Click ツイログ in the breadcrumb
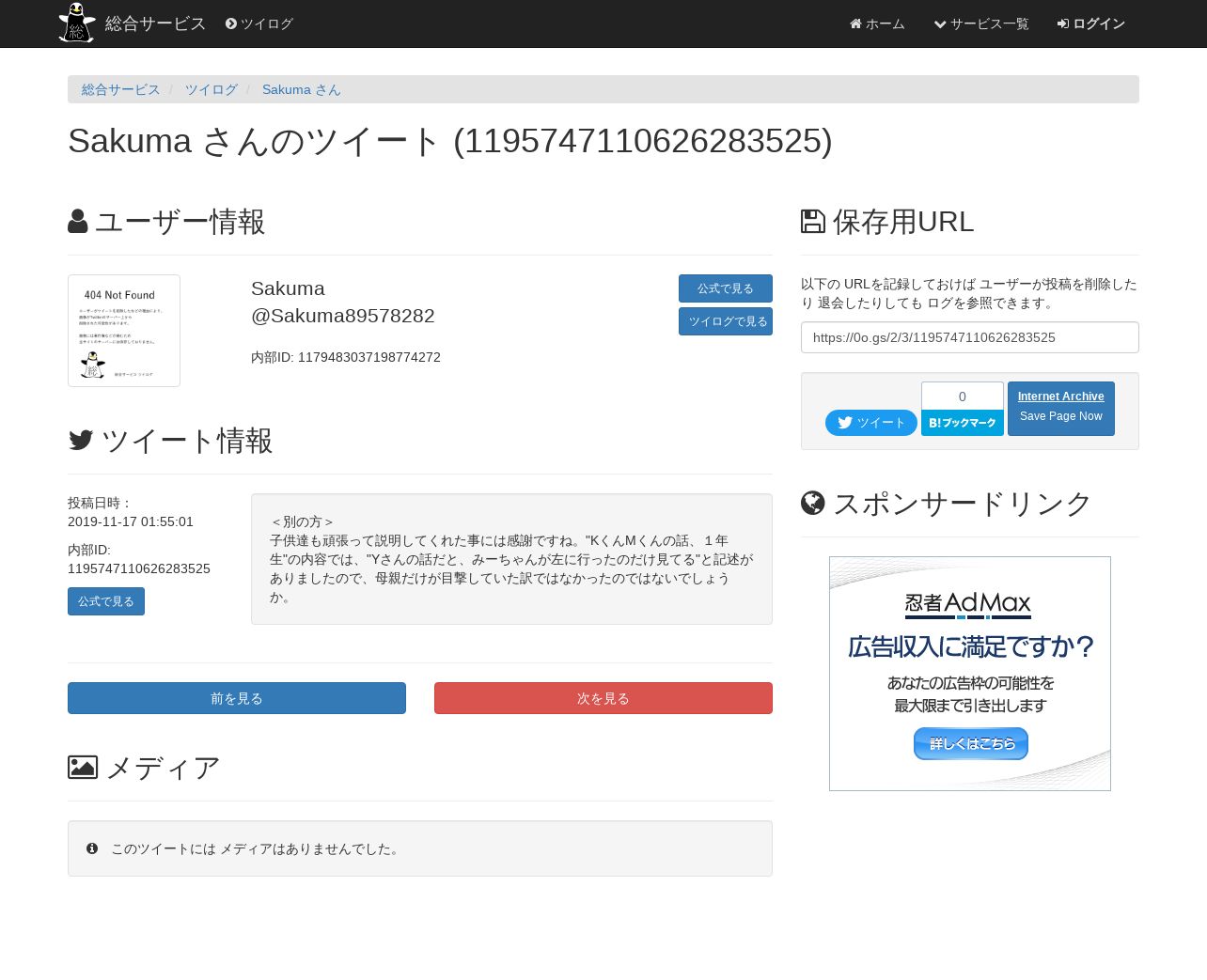 tap(212, 89)
